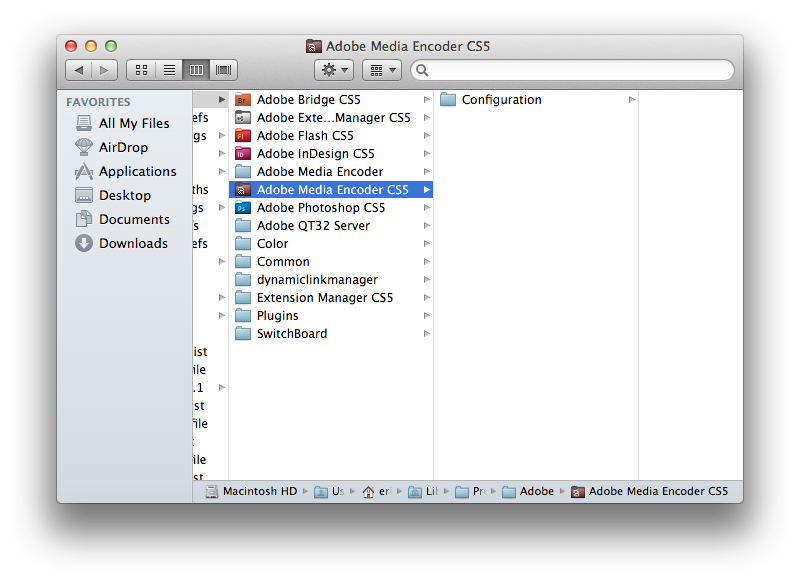Click the home folder in path bar
This screenshot has width=800, height=582.
point(377,491)
